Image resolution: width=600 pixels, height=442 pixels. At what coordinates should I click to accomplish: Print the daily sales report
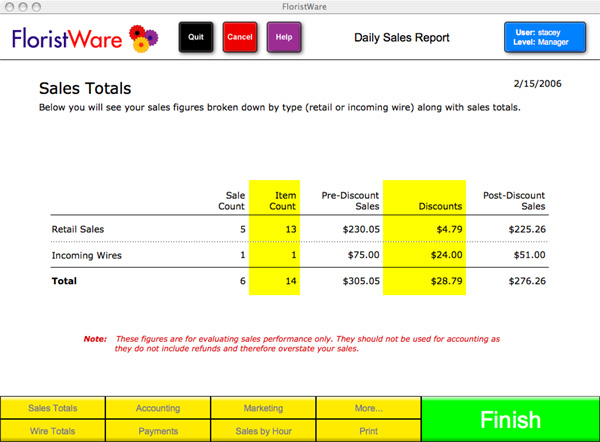[368, 431]
